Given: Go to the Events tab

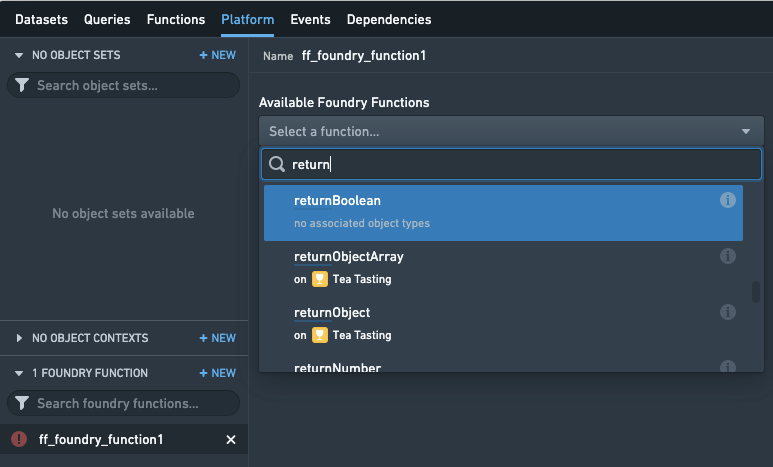Looking at the screenshot, I should (x=310, y=19).
